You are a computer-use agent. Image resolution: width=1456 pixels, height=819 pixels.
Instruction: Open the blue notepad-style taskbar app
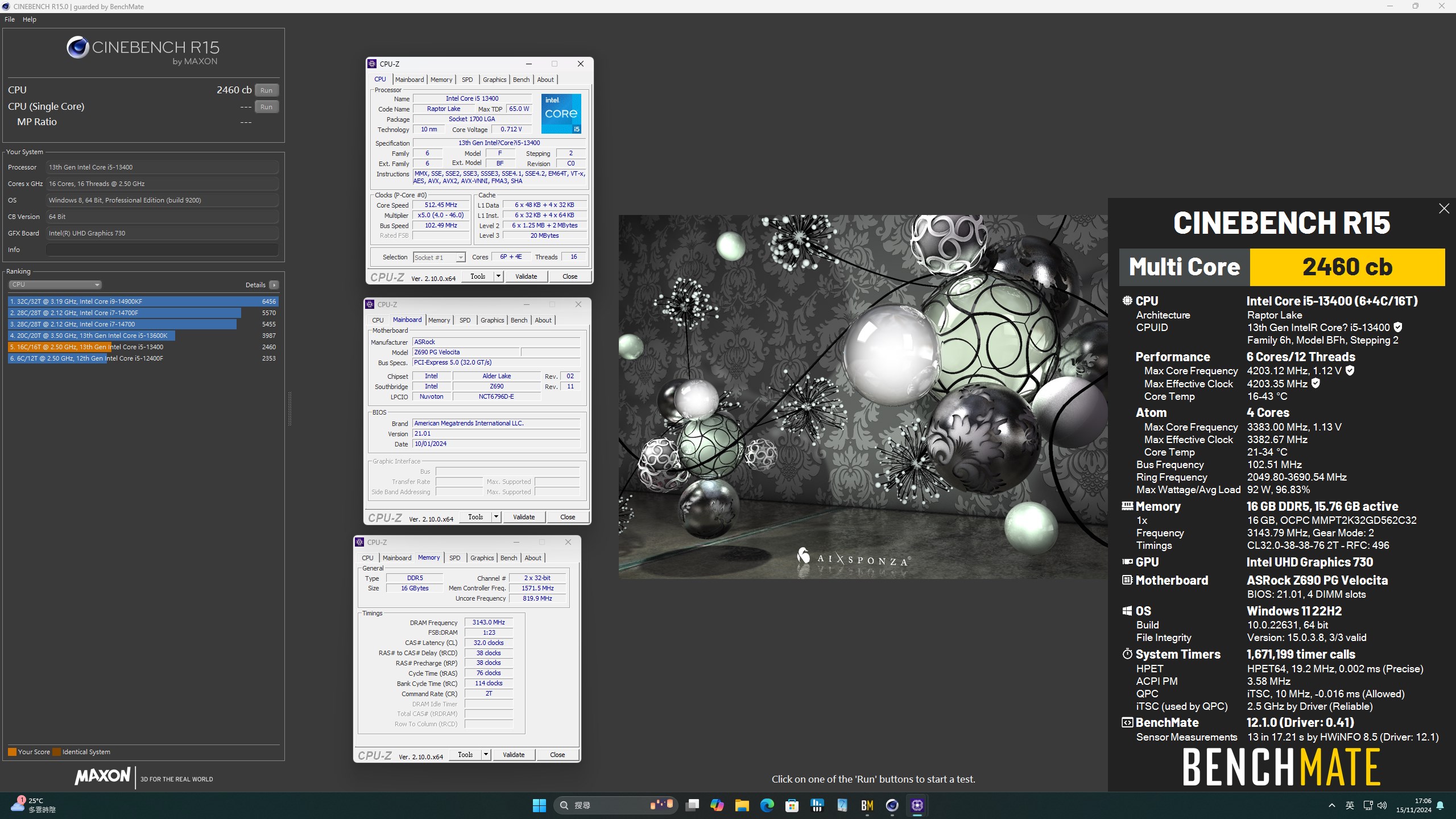tap(842, 805)
